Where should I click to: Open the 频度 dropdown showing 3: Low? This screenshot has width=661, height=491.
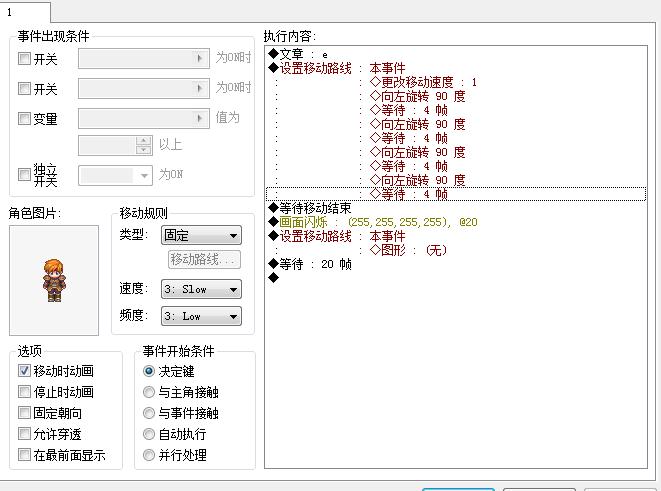(x=201, y=316)
